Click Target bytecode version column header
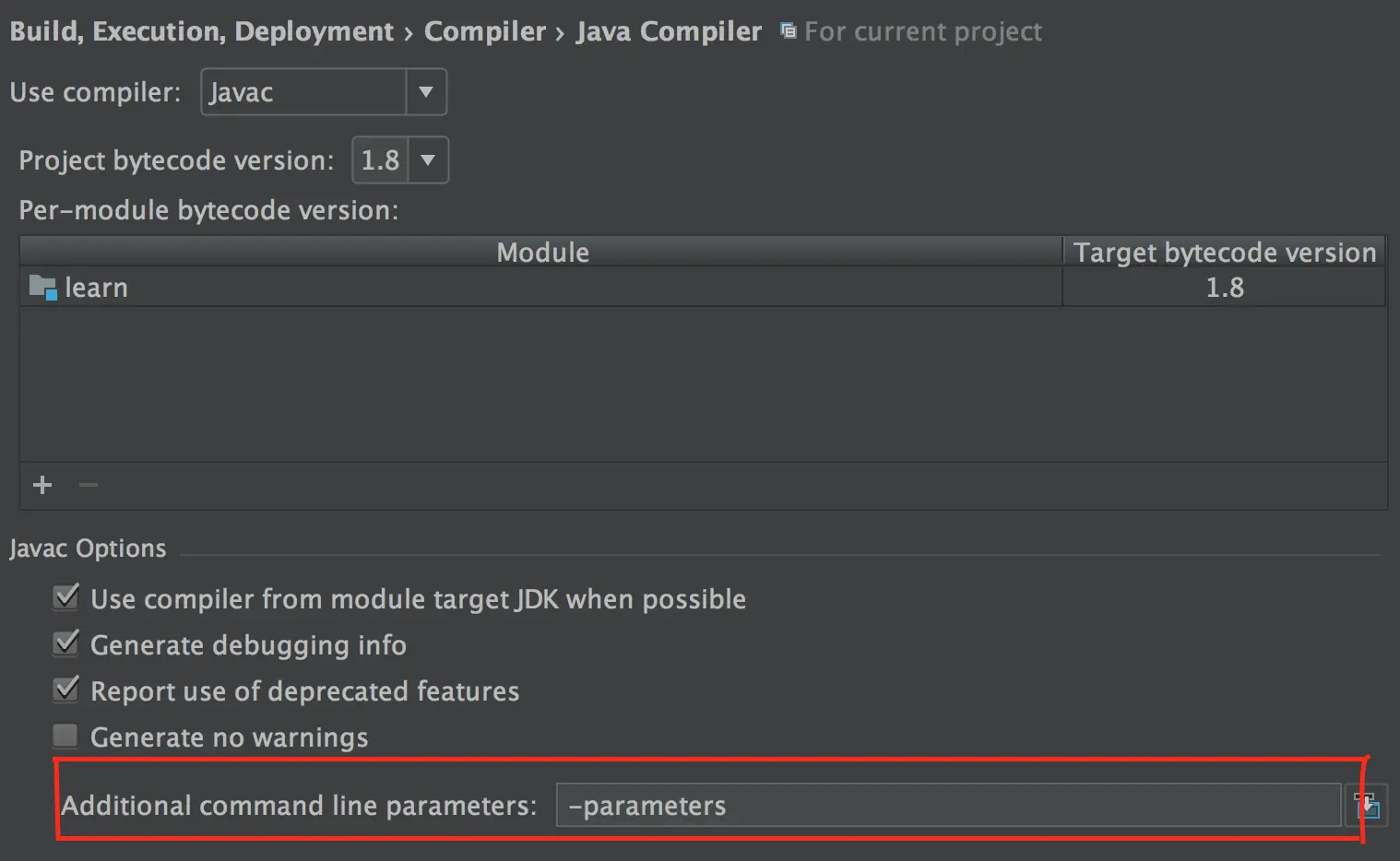 1224,253
